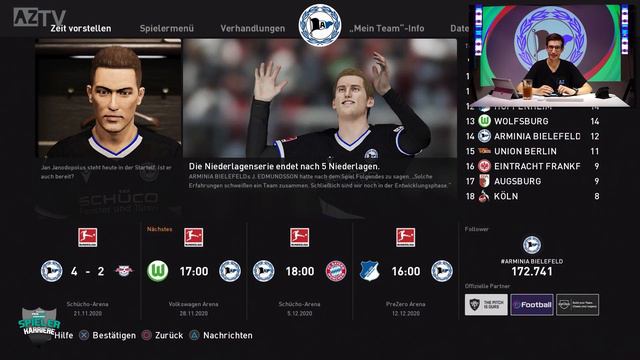Open the Verhandlungen tab
Image resolution: width=640 pixels, height=360 pixels.
click(x=253, y=29)
